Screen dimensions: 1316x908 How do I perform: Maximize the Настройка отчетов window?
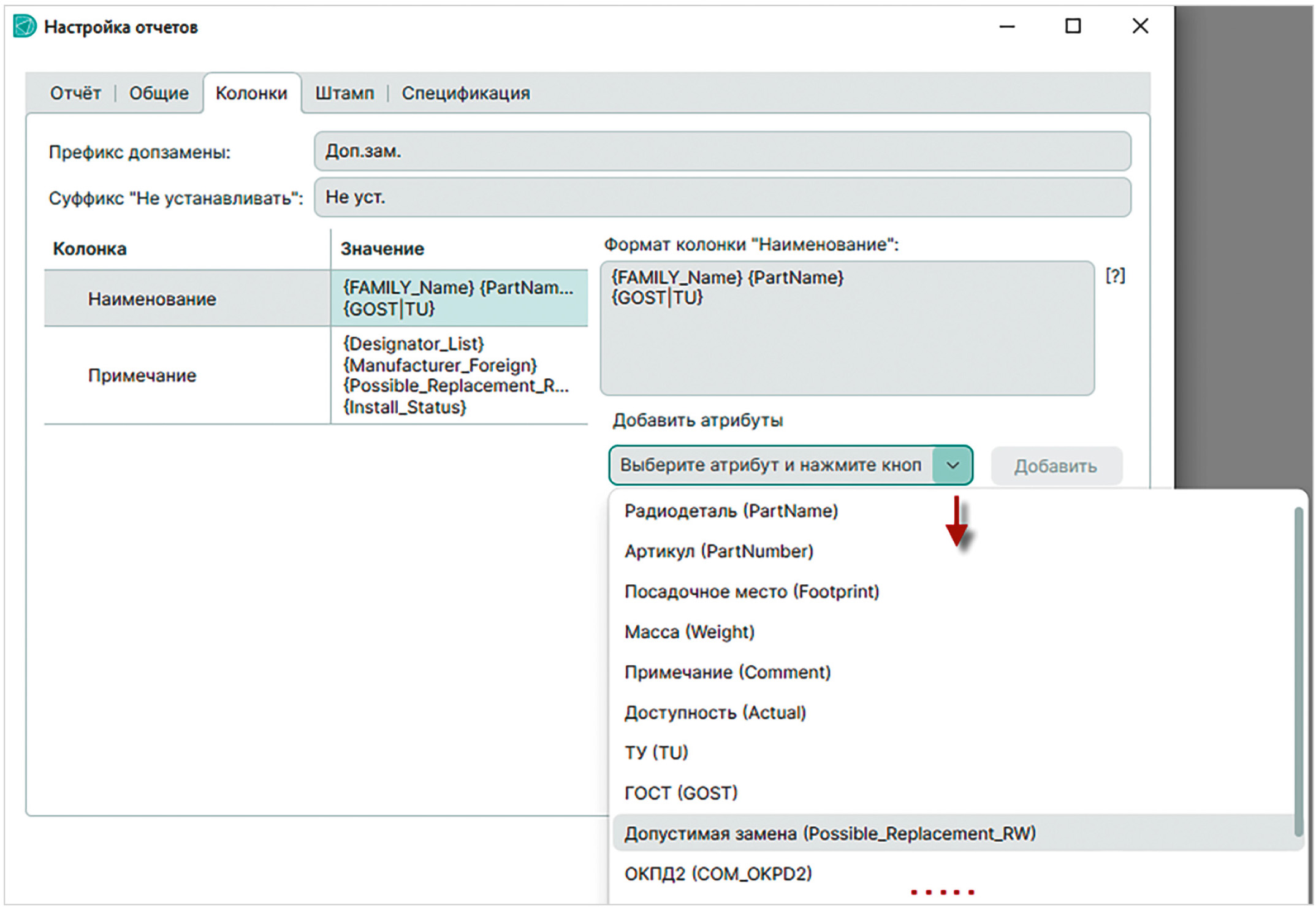tap(1073, 26)
